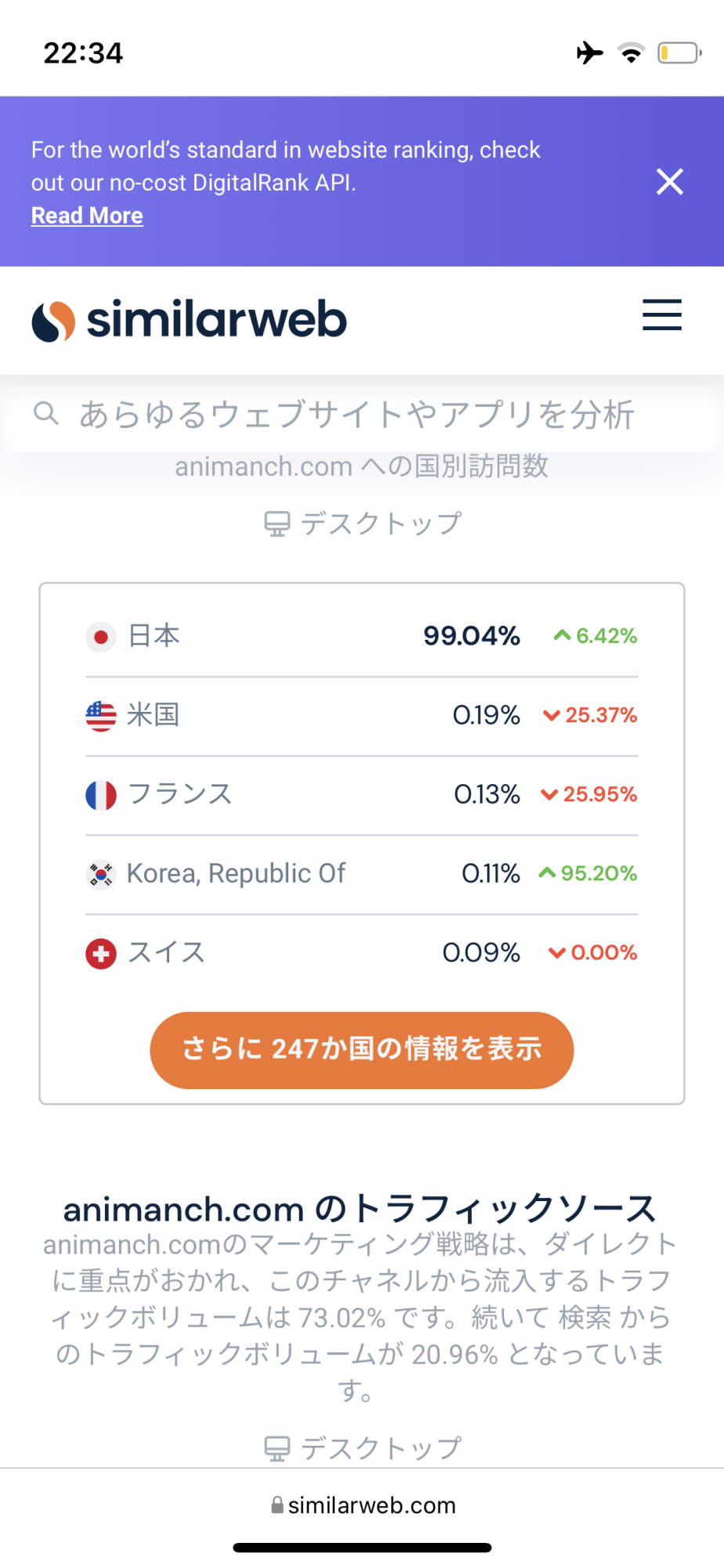
Task: Tap the United States flag icon
Action: coord(101,716)
